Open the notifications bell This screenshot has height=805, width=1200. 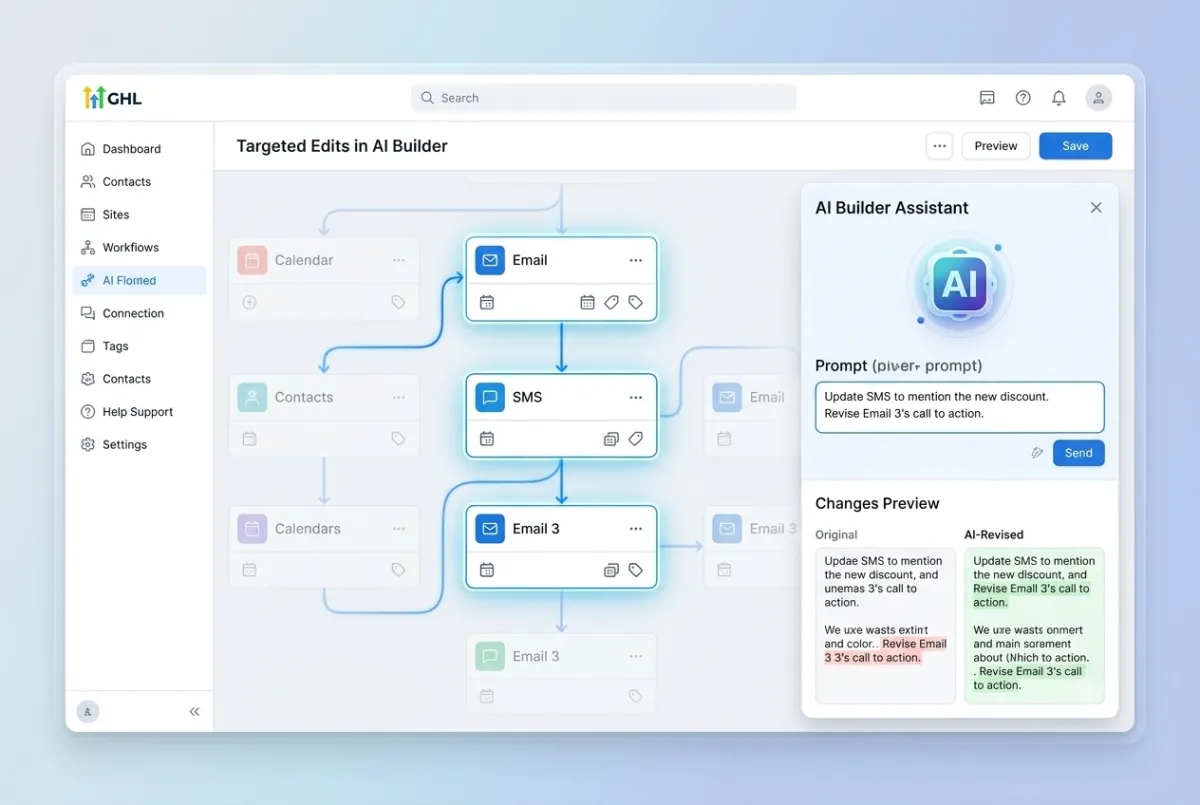click(1059, 98)
